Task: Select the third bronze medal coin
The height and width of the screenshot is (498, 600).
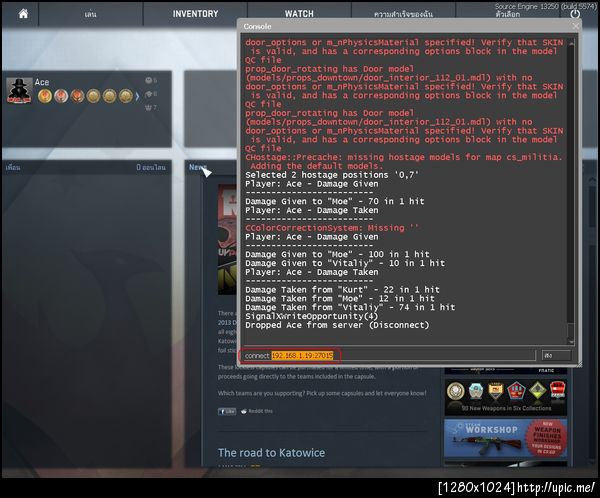Action: (77, 96)
